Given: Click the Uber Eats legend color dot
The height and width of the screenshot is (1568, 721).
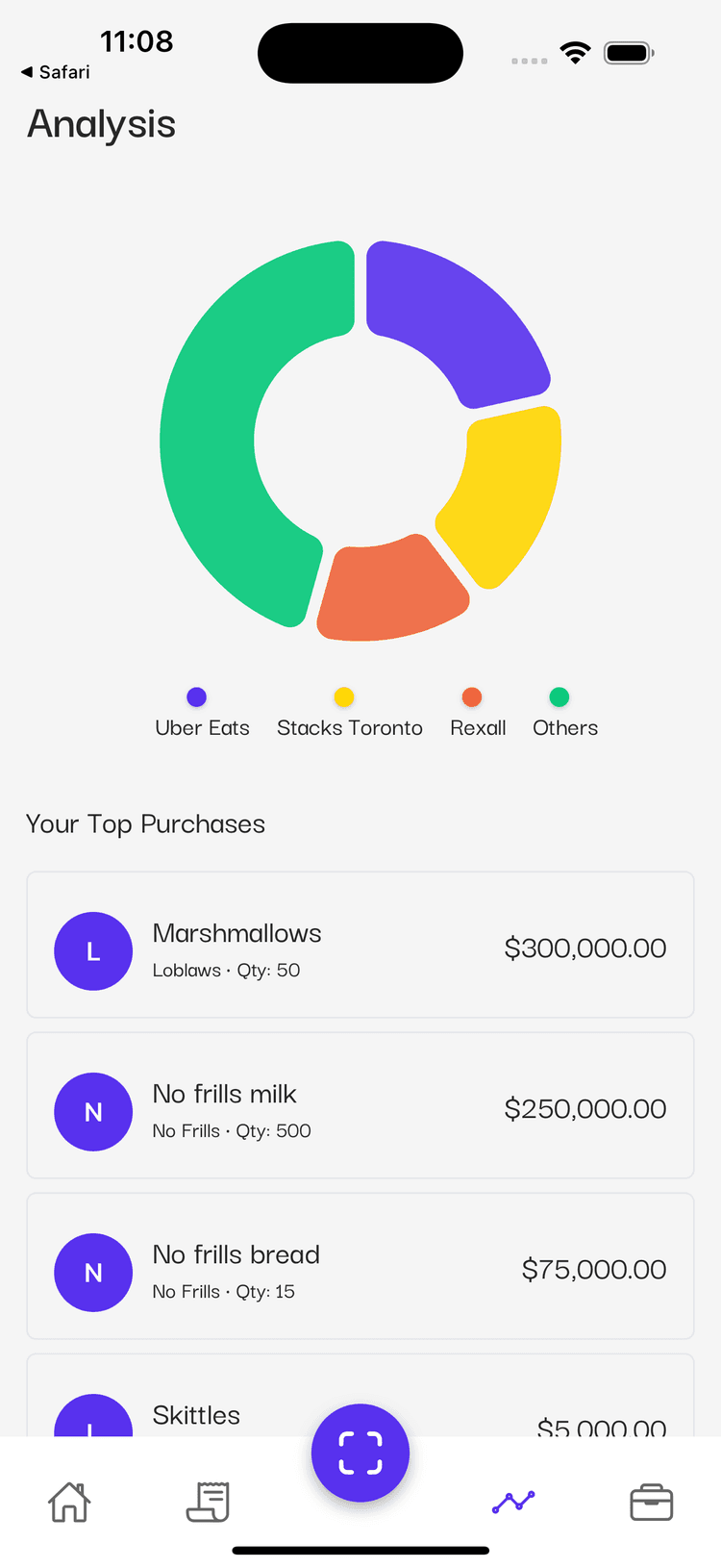Looking at the screenshot, I should point(196,697).
